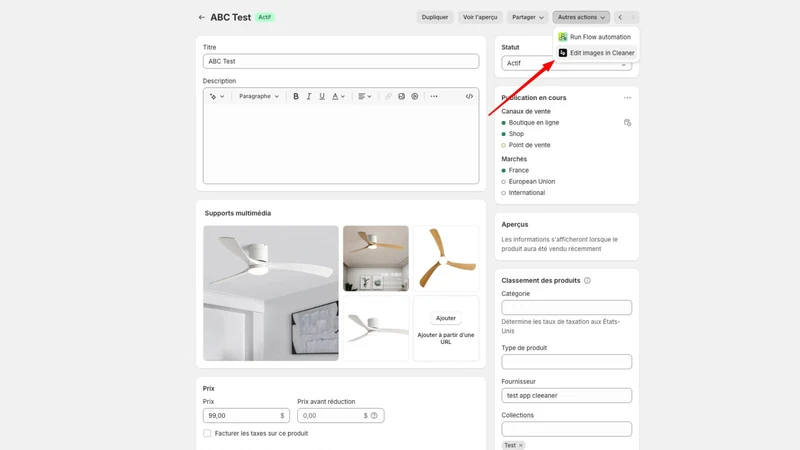Click the Collections search field
Viewport: 800px width, 450px height.
click(566, 429)
